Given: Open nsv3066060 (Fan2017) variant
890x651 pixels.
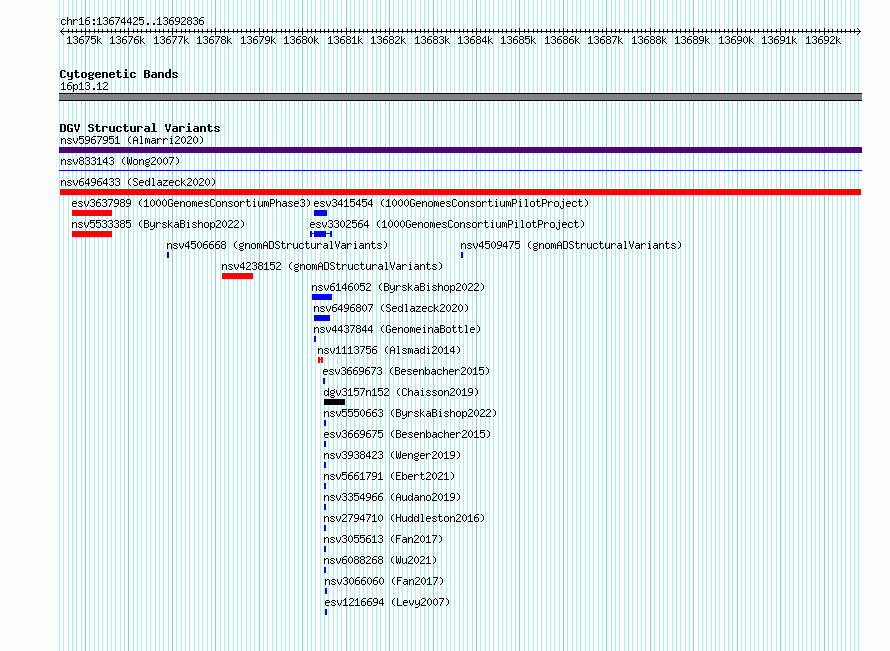Looking at the screenshot, I should 384,581.
